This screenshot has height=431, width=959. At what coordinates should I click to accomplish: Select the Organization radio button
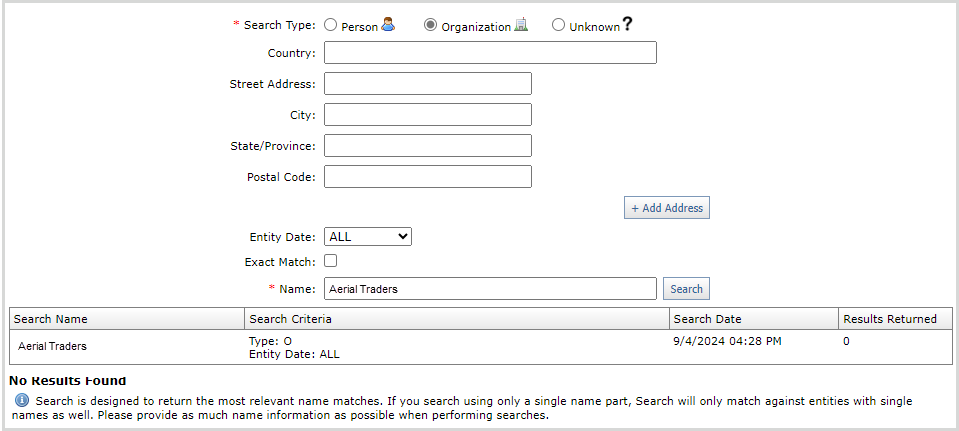[431, 26]
